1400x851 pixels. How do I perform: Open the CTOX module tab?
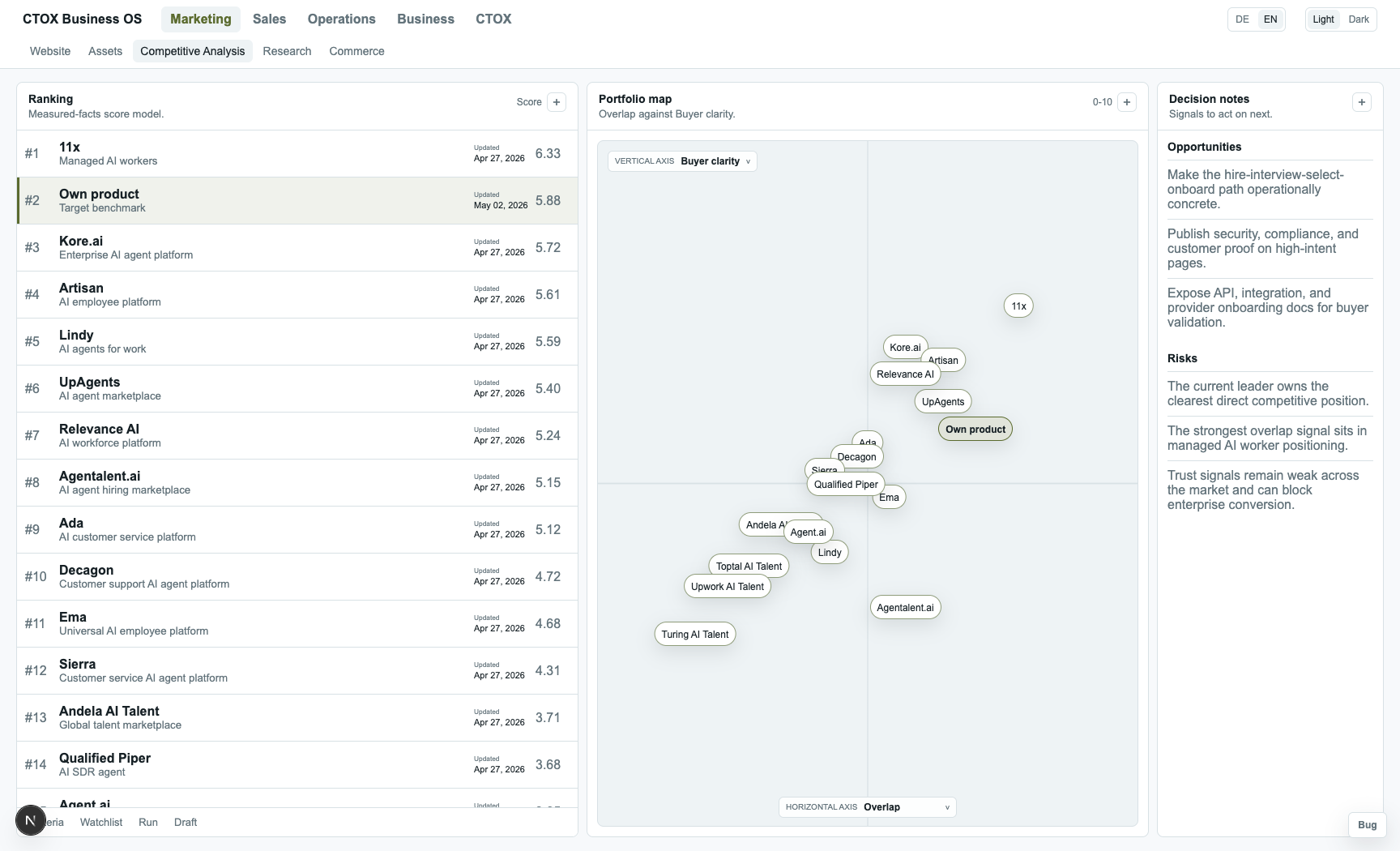pyautogui.click(x=493, y=19)
